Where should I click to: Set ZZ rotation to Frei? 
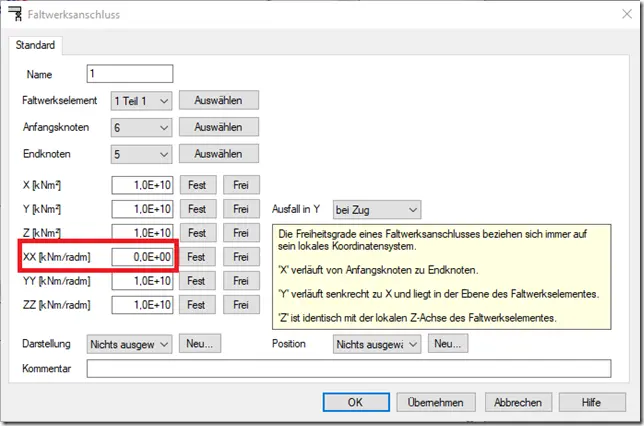click(x=241, y=304)
